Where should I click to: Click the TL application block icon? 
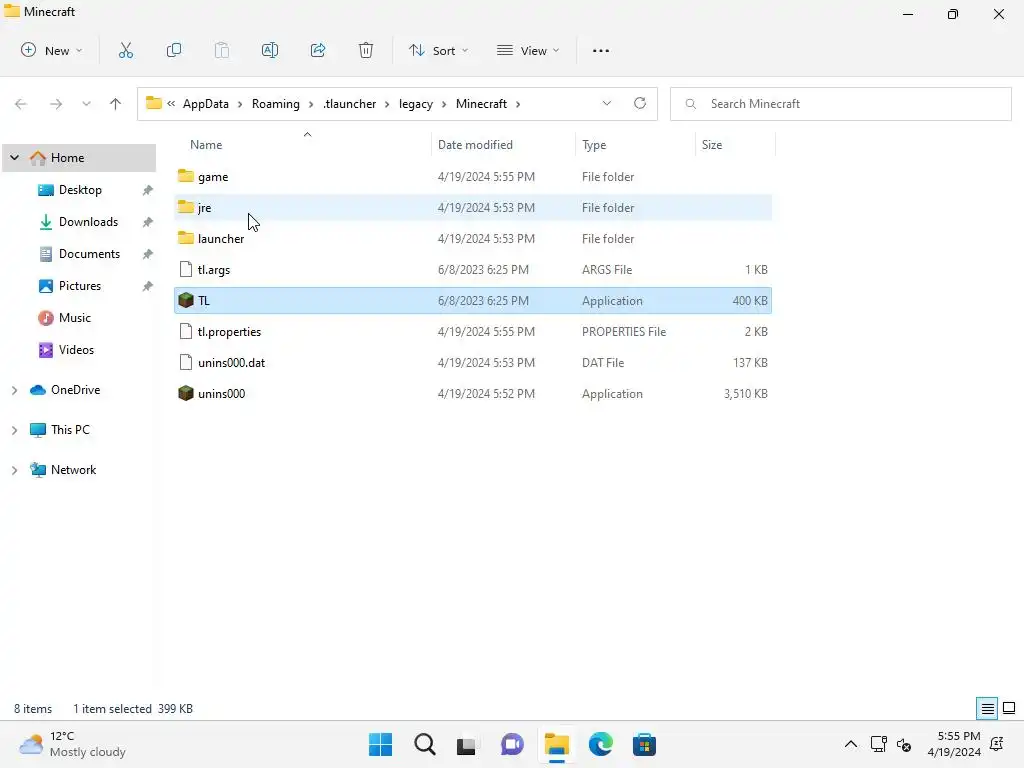tap(186, 300)
